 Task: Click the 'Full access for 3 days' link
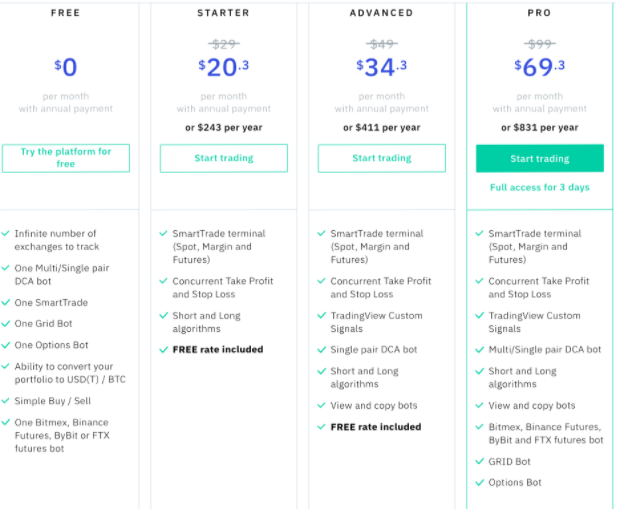(539, 187)
